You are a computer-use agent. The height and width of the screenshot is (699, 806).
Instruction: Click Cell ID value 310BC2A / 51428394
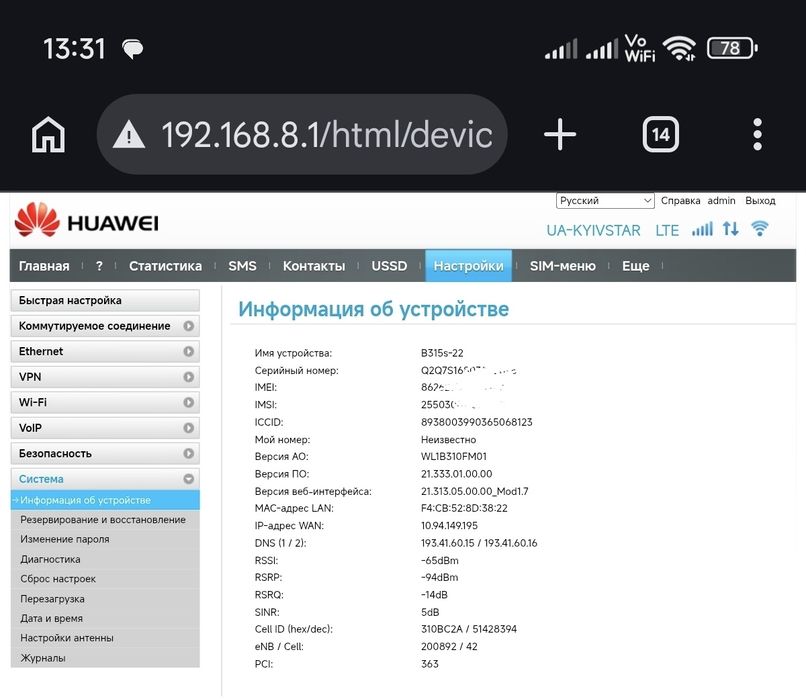click(x=469, y=629)
